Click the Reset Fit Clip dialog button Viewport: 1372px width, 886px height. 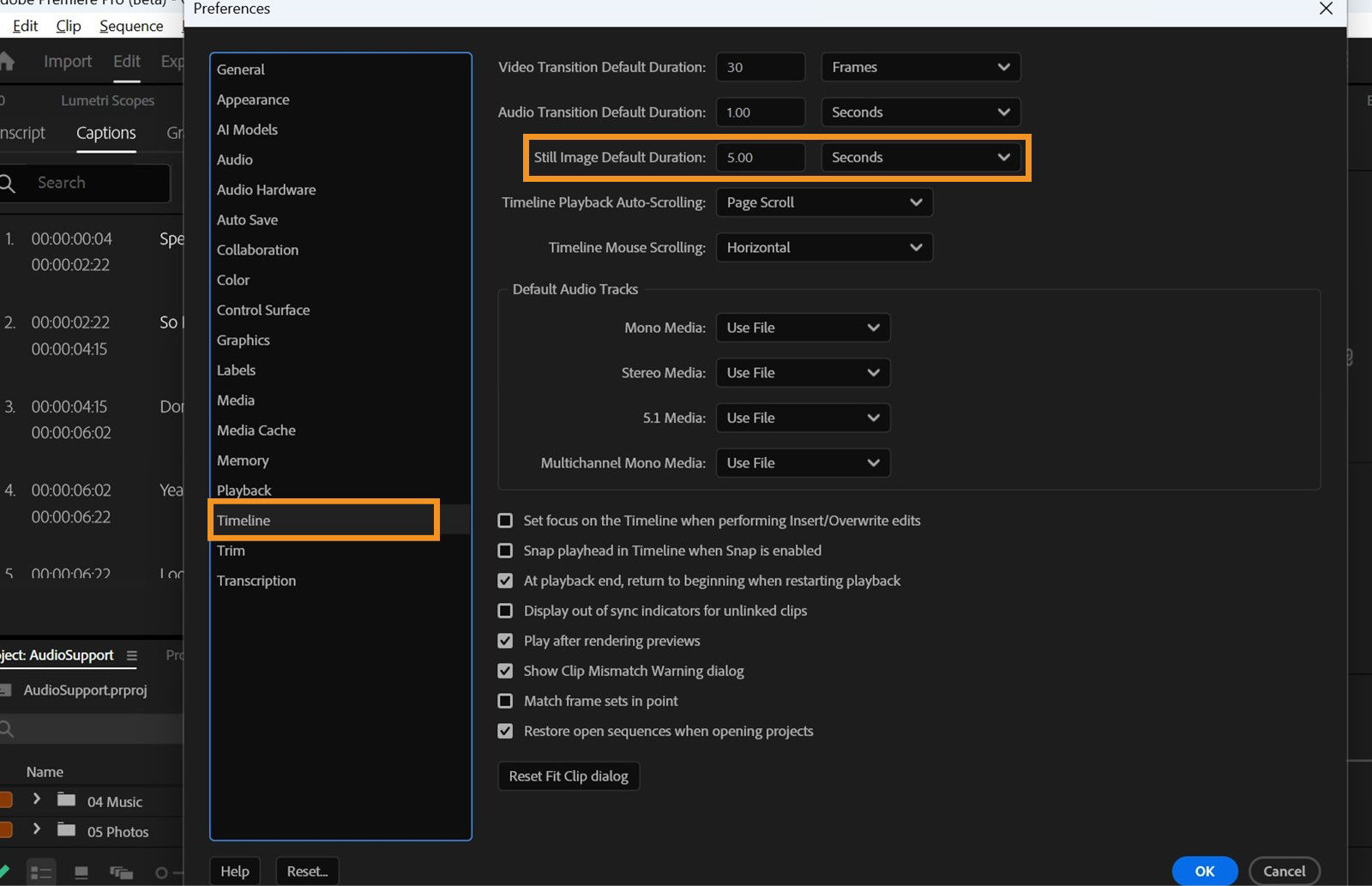point(568,776)
